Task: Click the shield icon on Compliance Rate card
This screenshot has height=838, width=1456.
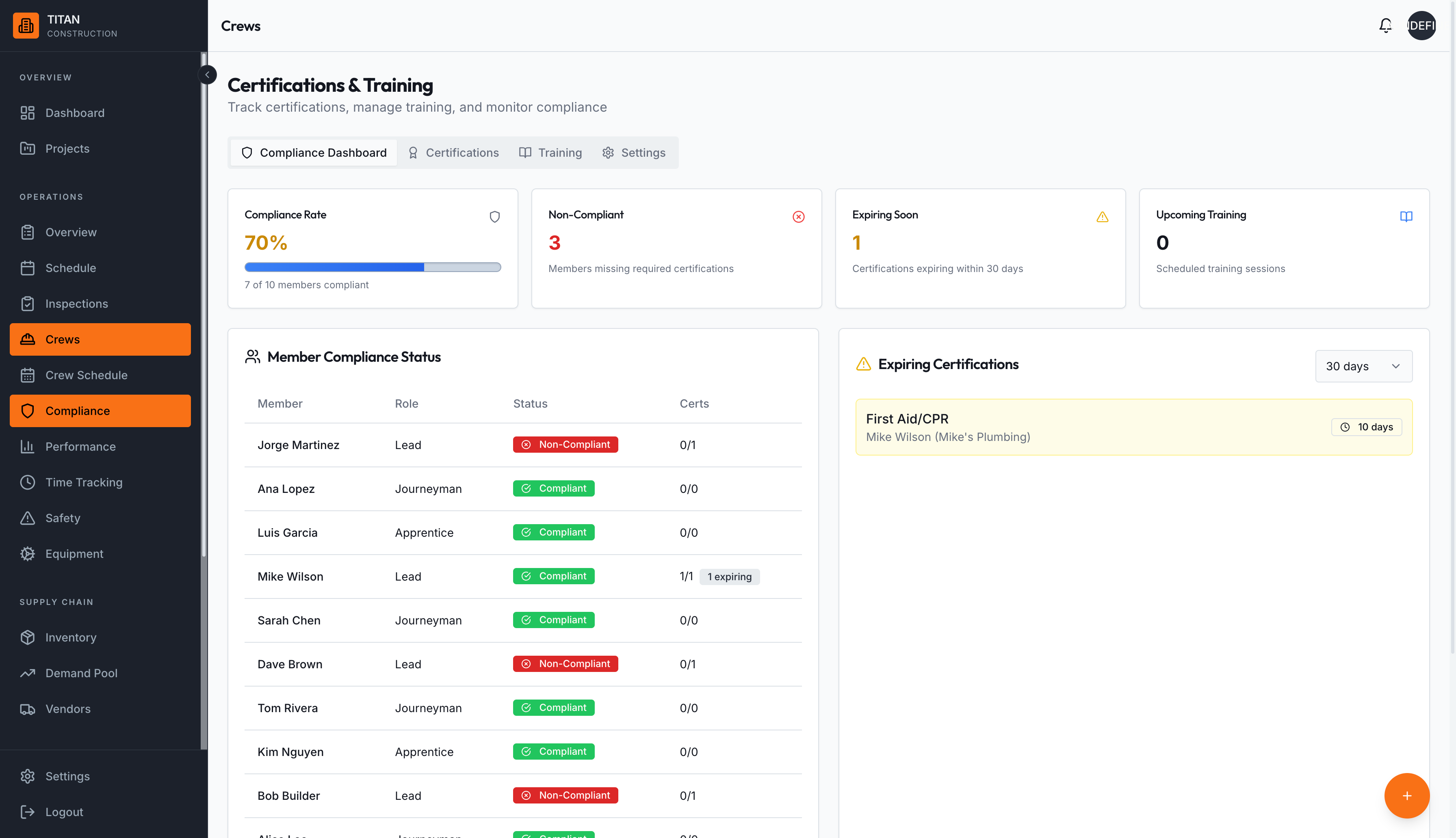Action: (494, 216)
